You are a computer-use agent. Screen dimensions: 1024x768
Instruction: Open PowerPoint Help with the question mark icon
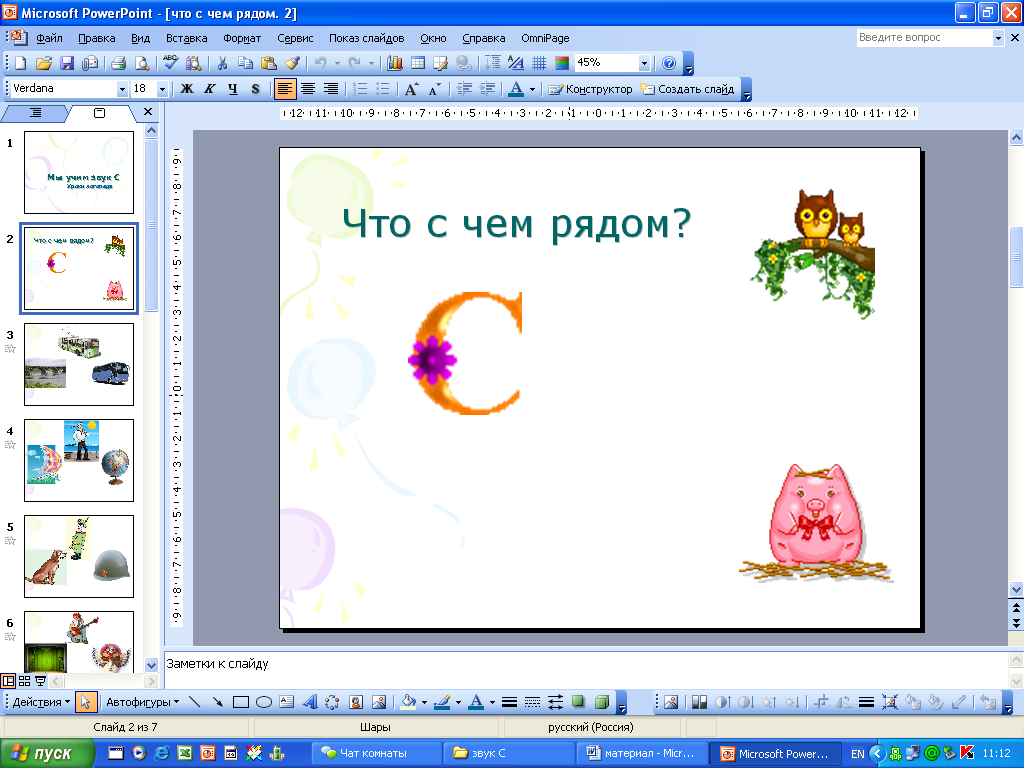click(x=669, y=63)
